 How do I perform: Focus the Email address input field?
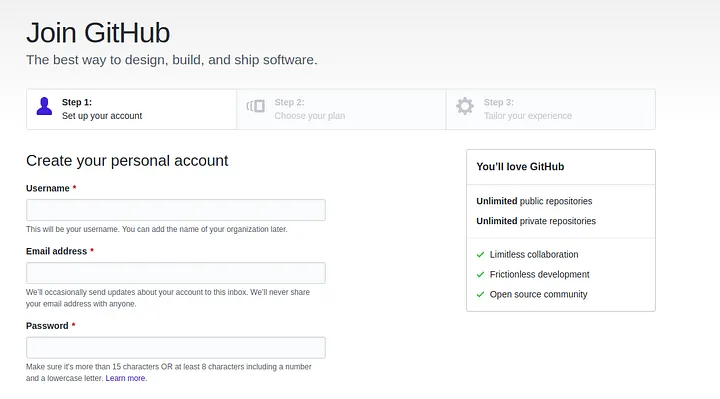click(176, 273)
